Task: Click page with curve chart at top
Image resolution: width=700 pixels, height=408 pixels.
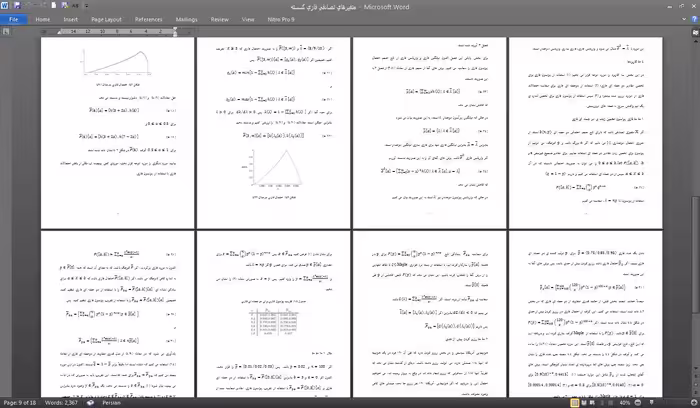Action: 117,133
